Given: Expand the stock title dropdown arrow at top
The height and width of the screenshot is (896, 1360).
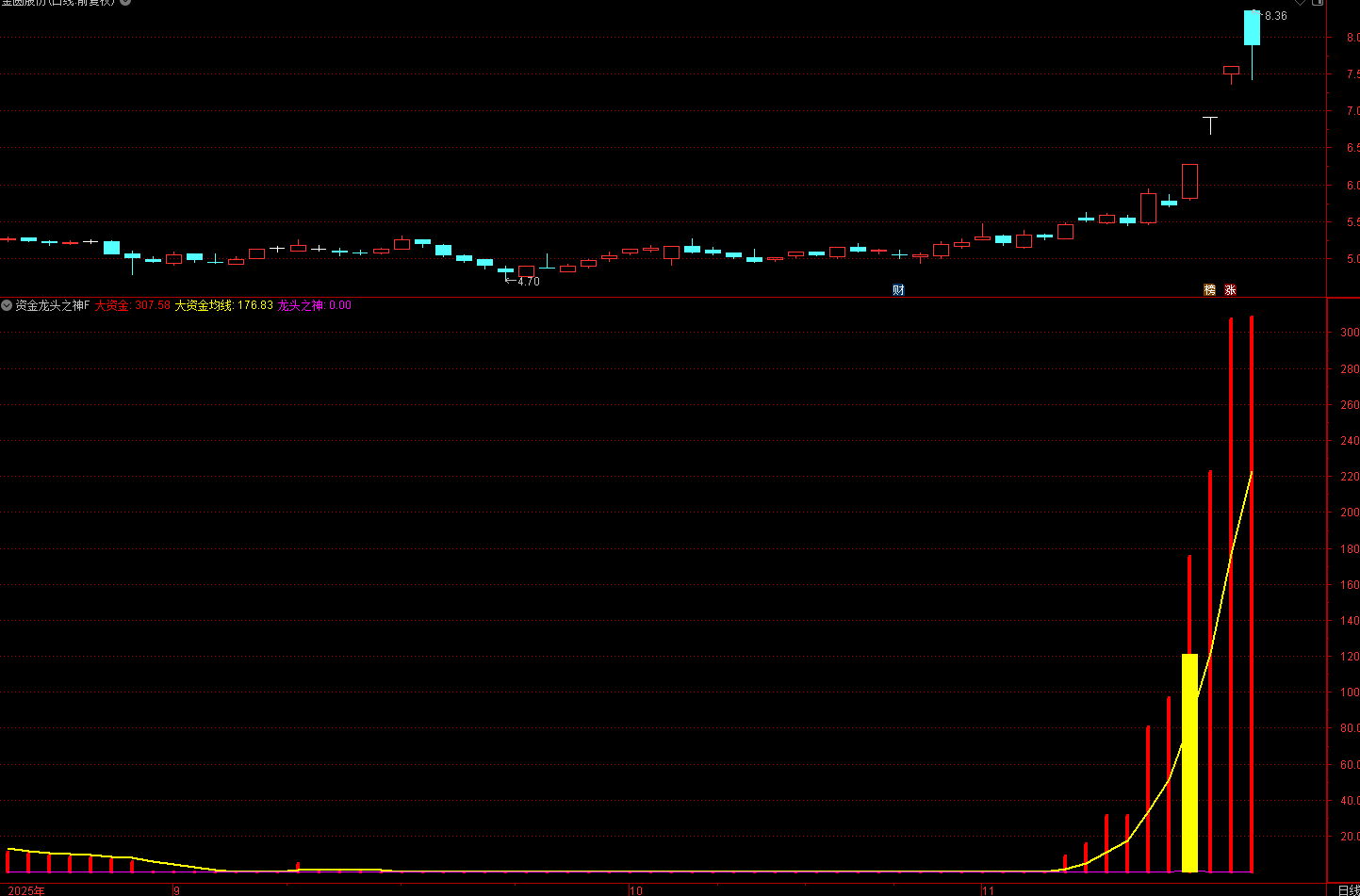Looking at the screenshot, I should tap(125, 2).
